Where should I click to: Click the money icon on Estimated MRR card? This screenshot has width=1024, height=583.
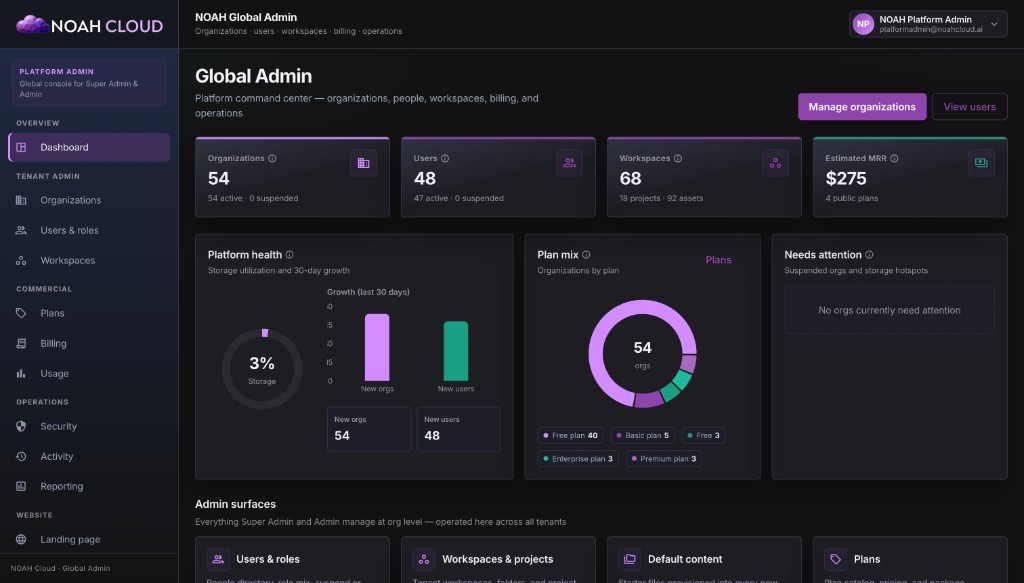click(x=981, y=163)
